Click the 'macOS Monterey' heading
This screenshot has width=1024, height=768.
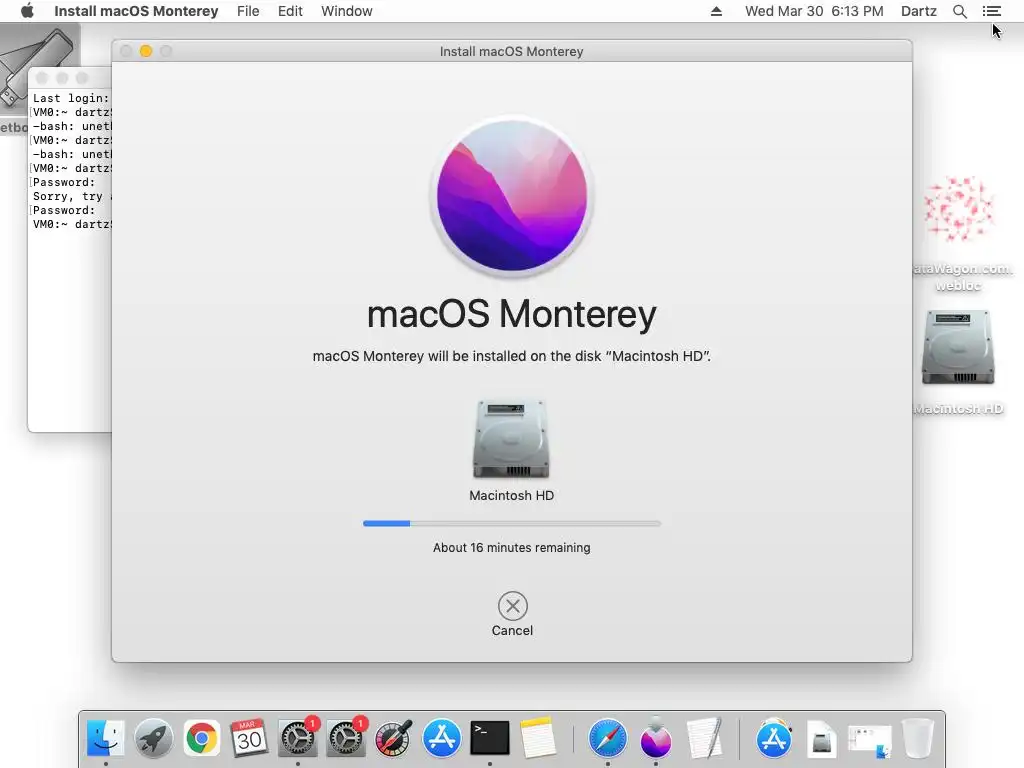point(512,314)
